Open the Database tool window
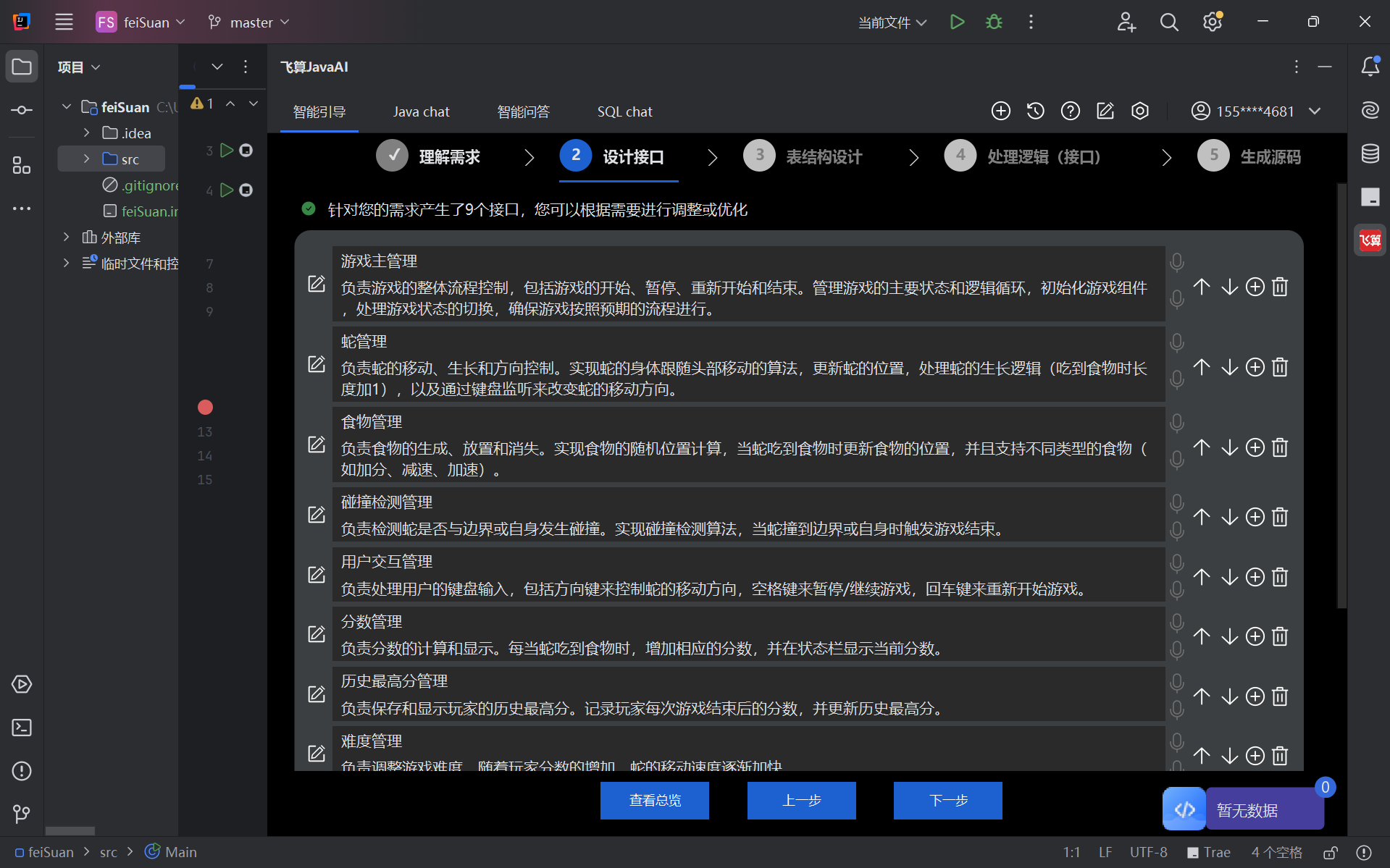Screen dimensions: 1390x868 coord(1370,153)
